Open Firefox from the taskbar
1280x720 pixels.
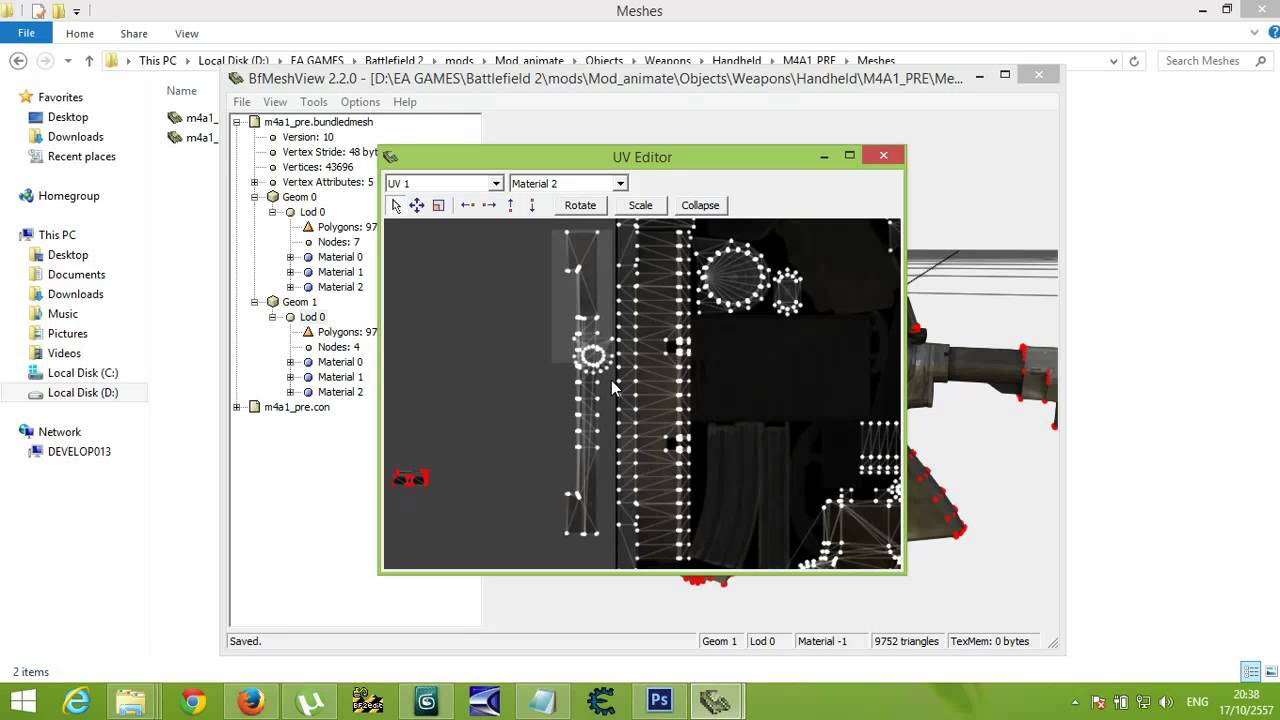[251, 702]
